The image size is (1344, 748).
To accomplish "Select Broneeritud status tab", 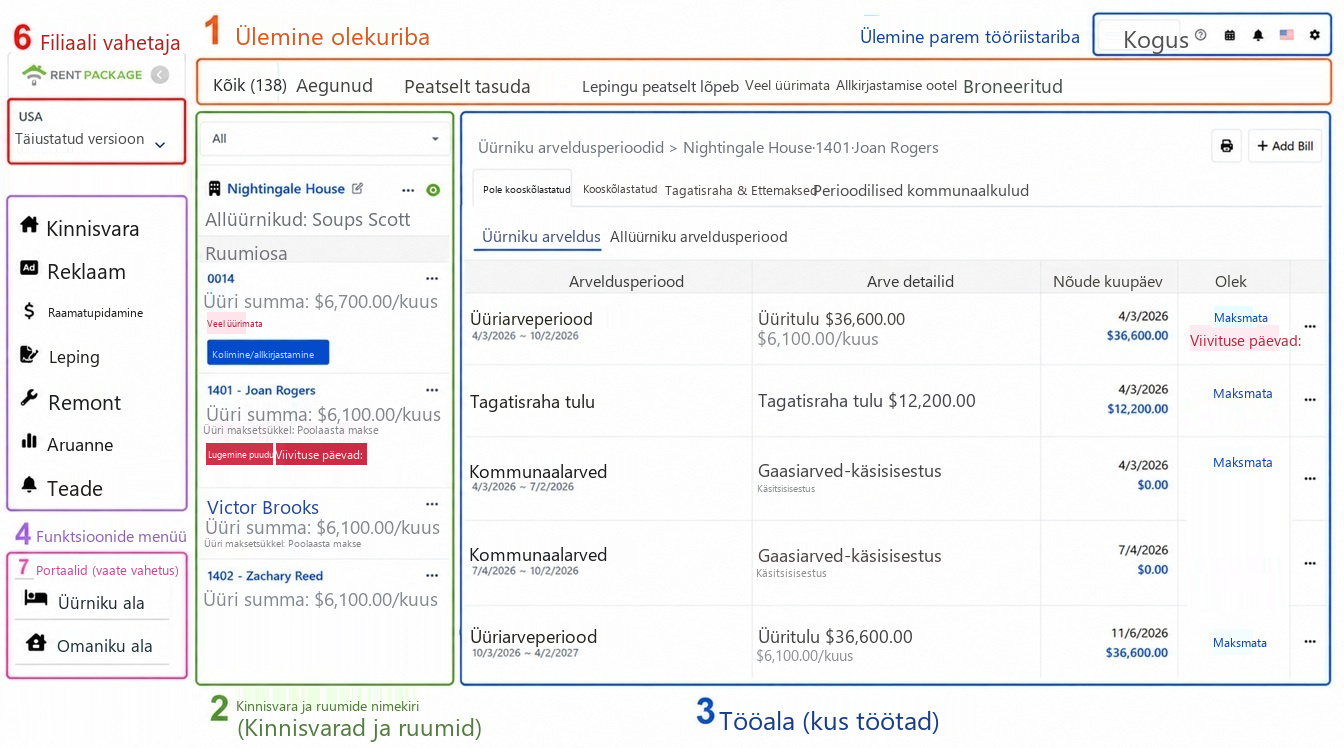I will click(x=1012, y=87).
